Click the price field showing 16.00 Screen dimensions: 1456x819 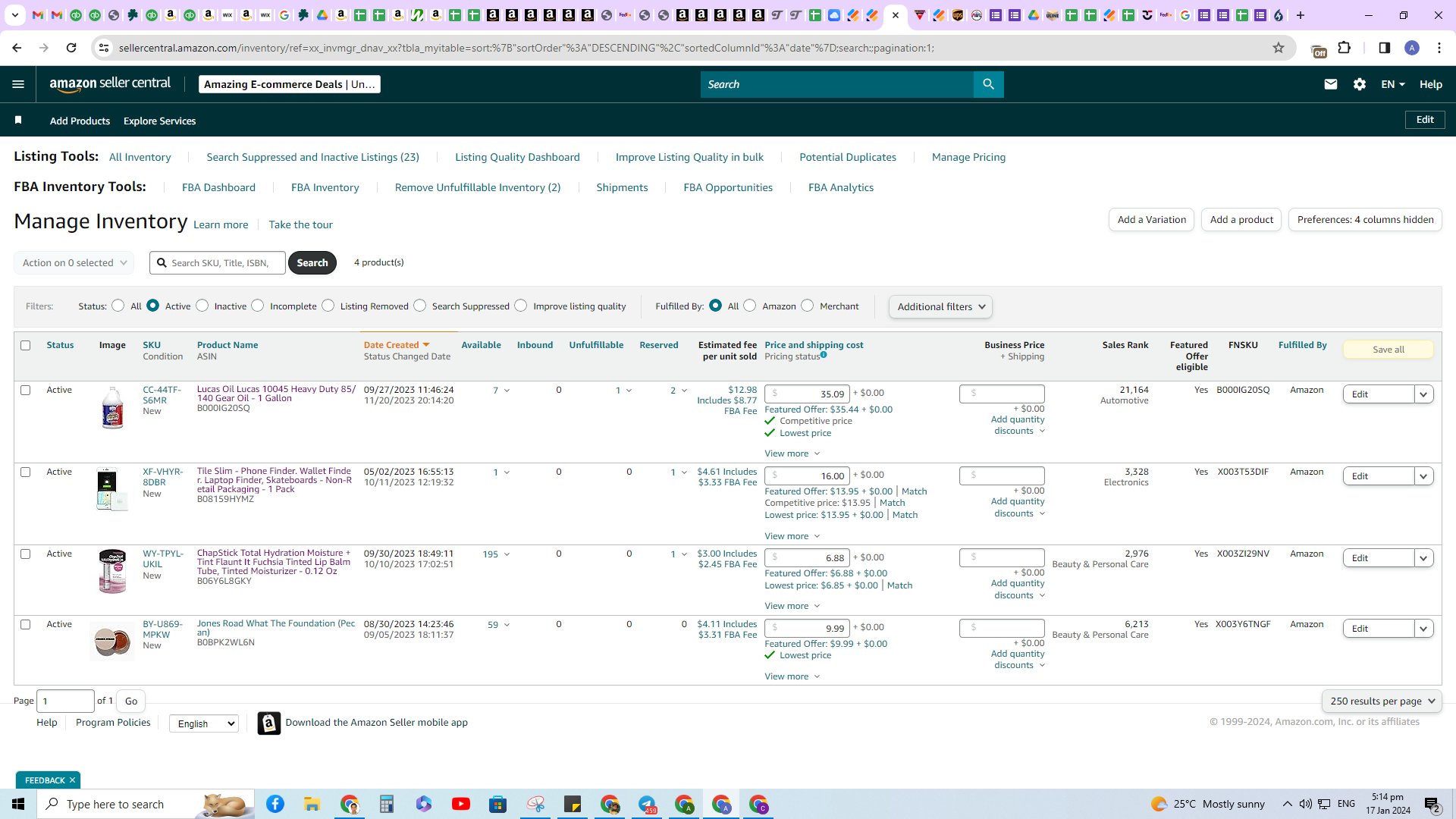[807, 476]
